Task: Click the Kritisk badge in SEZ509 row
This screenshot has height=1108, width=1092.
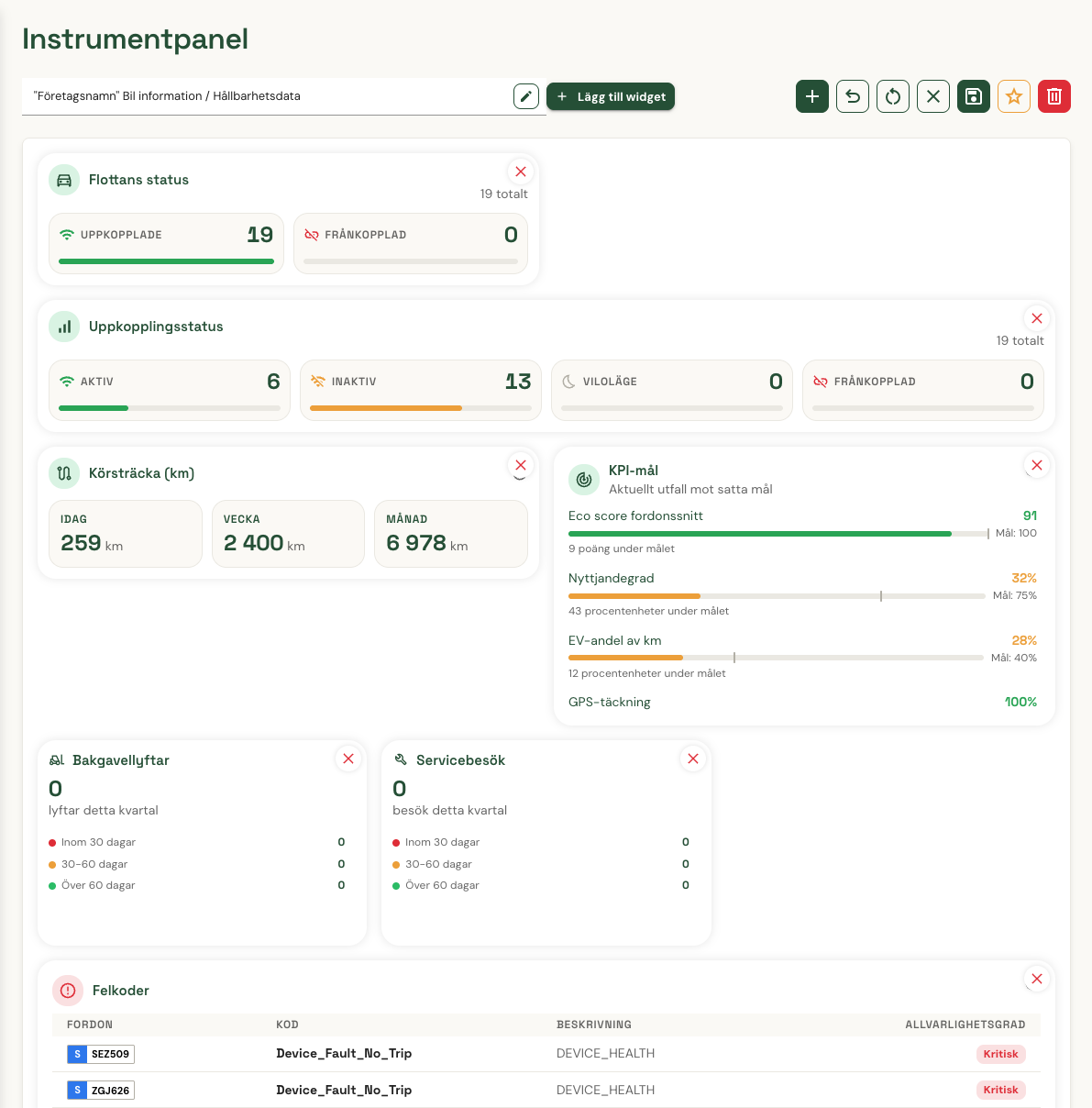Action: pyautogui.click(x=1000, y=1054)
